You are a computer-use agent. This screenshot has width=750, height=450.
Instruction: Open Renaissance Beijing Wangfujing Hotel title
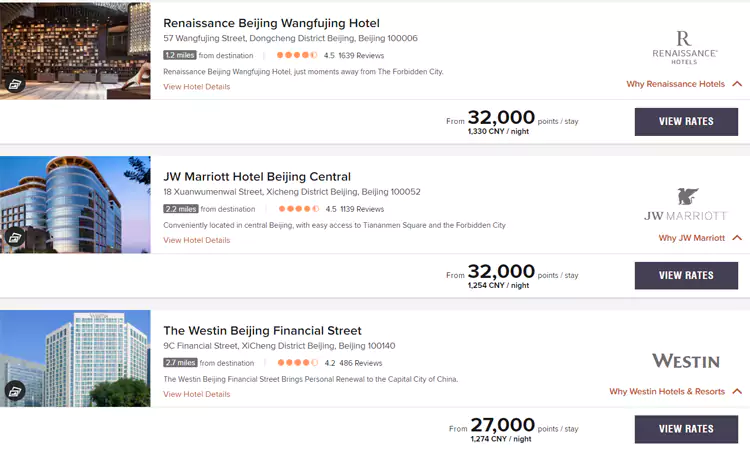[x=271, y=23]
